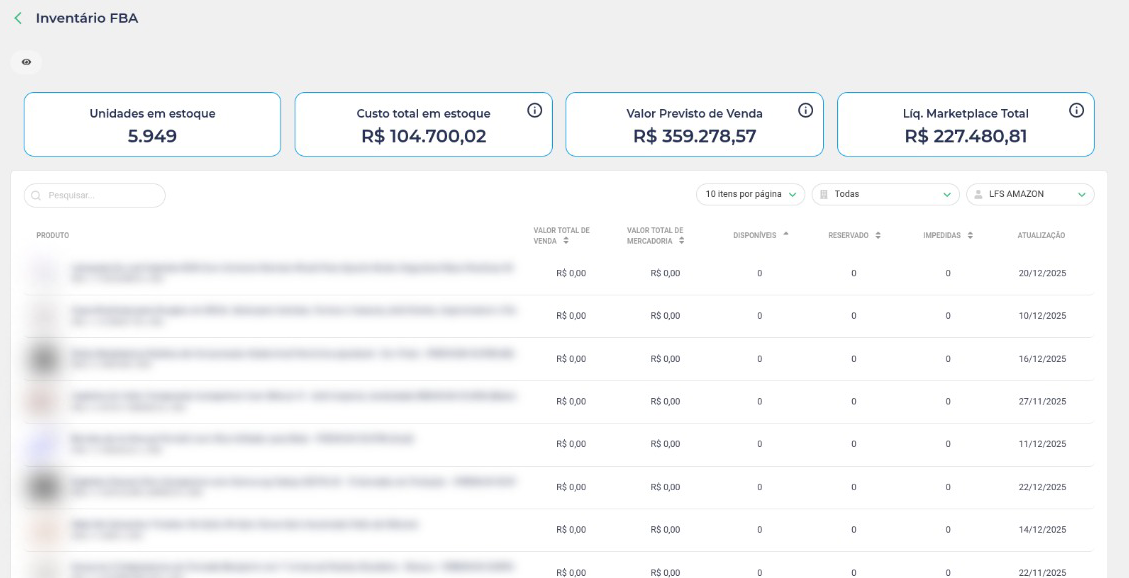Screen dimensions: 1129x578
Task: Sort by Valor Total de Venda column
Action: (x=562, y=236)
